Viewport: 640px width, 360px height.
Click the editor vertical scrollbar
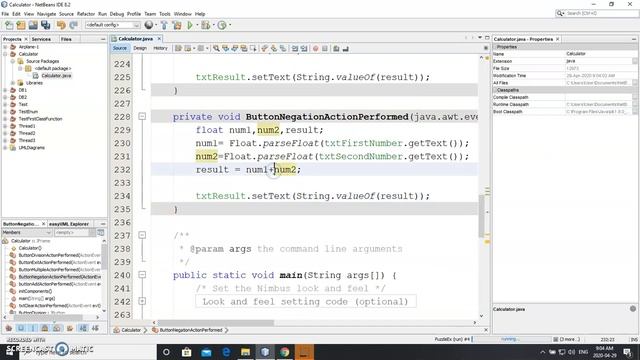(x=482, y=216)
